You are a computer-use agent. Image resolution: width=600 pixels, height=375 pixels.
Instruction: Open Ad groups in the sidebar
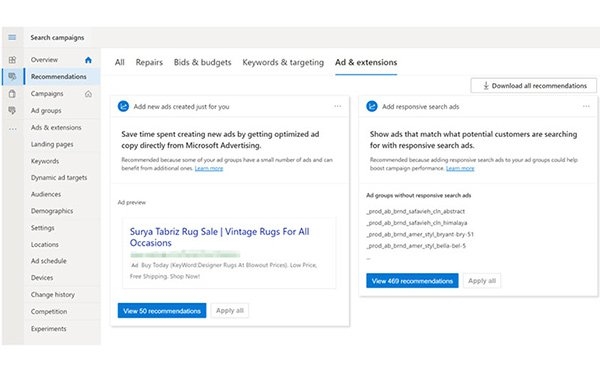tap(46, 111)
